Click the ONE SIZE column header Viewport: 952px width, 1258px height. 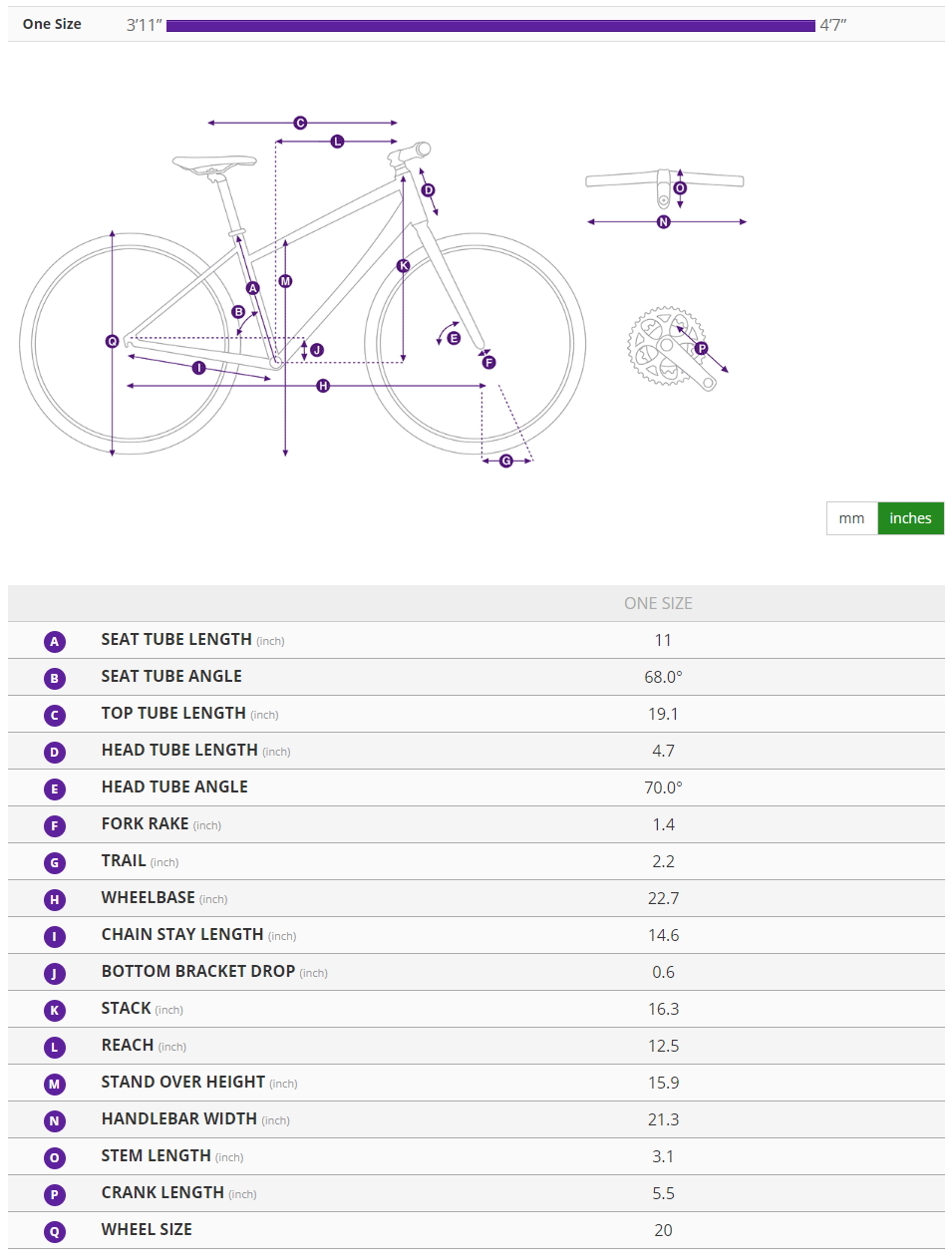coord(658,603)
